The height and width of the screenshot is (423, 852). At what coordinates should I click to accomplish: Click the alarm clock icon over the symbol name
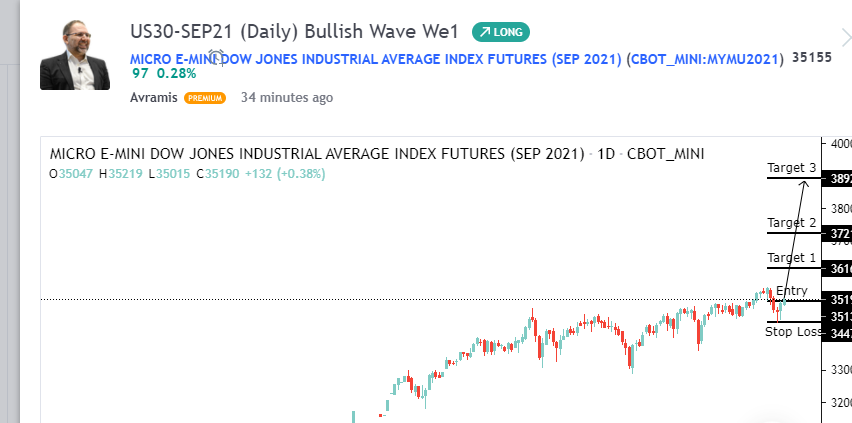point(215,58)
